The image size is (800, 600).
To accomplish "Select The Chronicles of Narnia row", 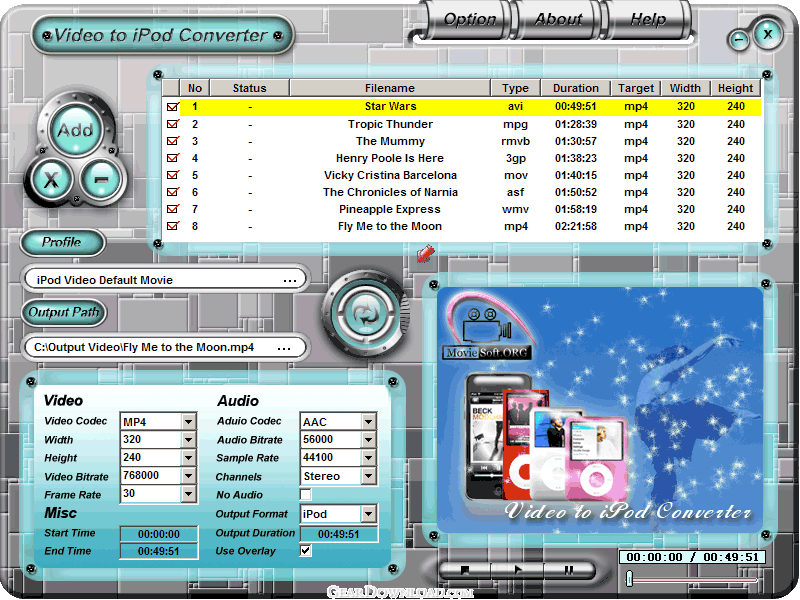I will point(462,192).
